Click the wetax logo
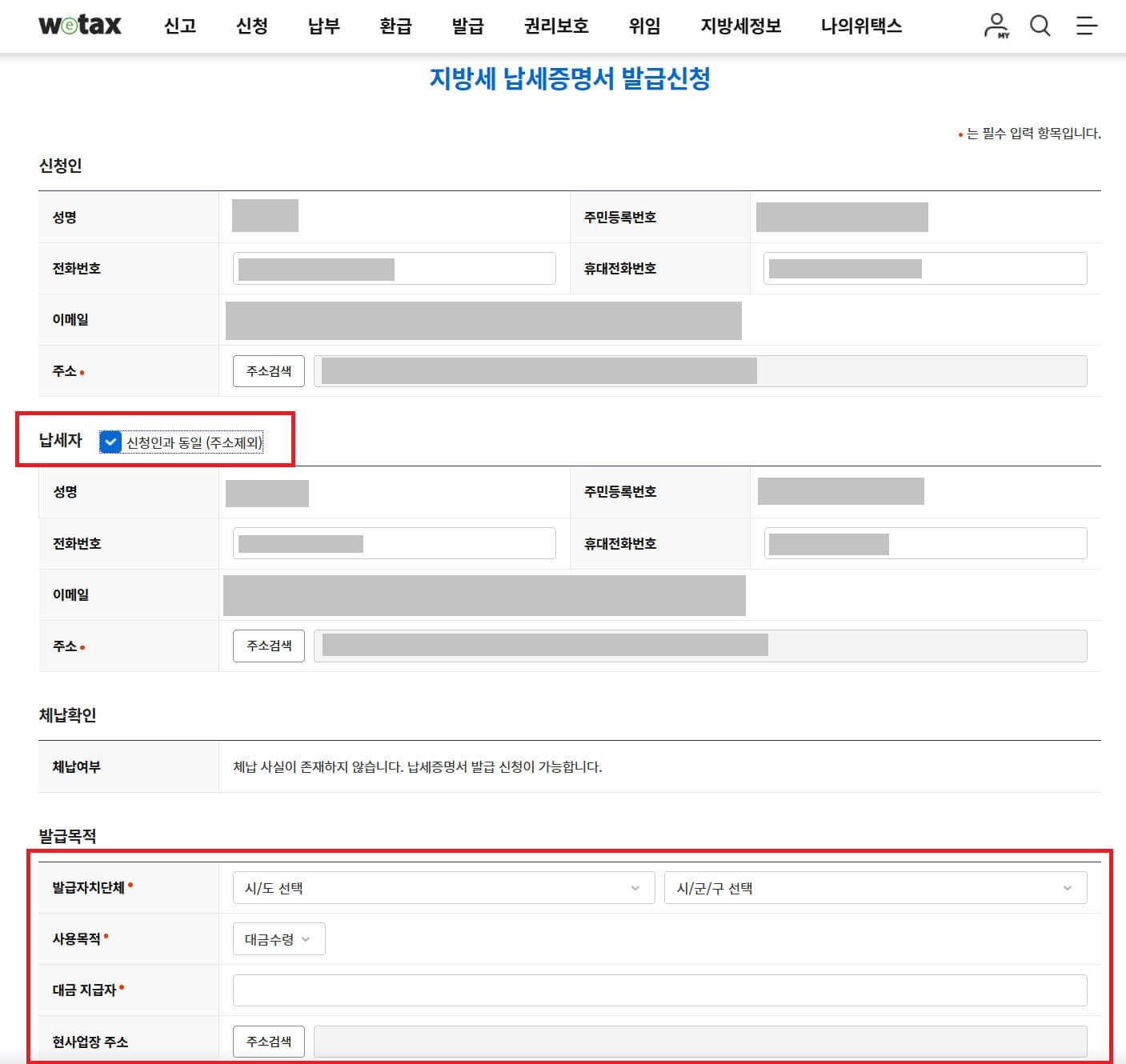 click(x=77, y=24)
